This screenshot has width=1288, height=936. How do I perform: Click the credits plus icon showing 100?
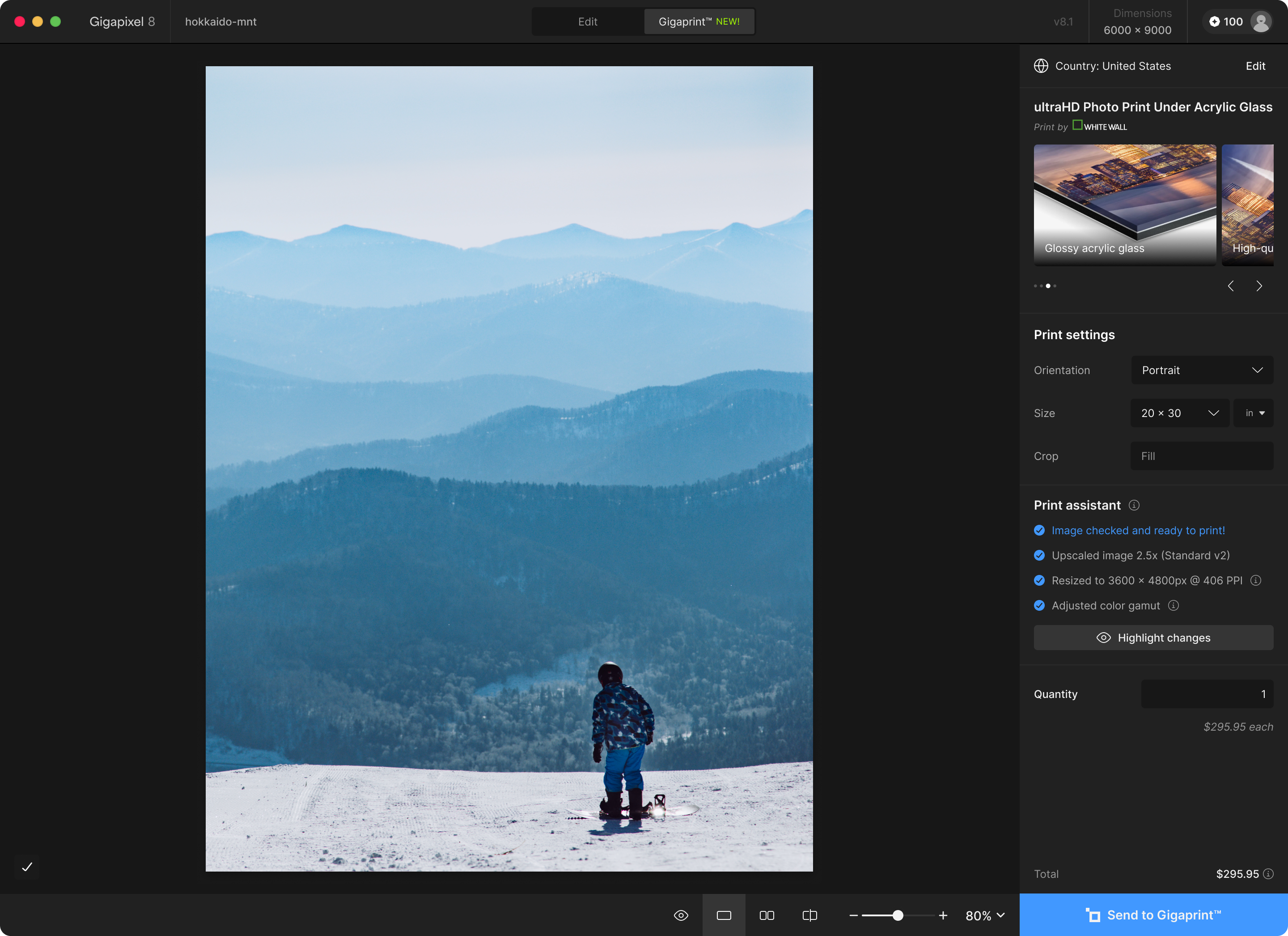point(1214,21)
